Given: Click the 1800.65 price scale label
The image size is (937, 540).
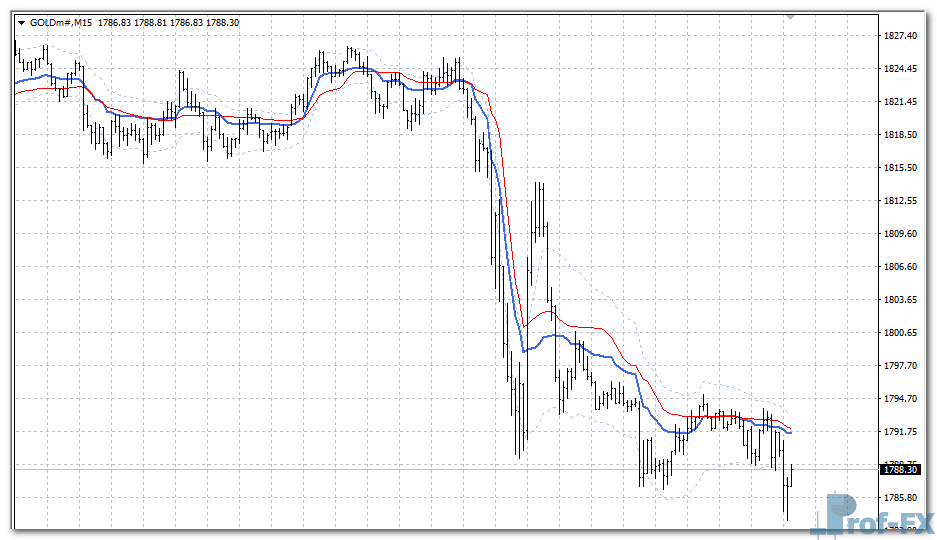Looking at the screenshot, I should click(900, 333).
